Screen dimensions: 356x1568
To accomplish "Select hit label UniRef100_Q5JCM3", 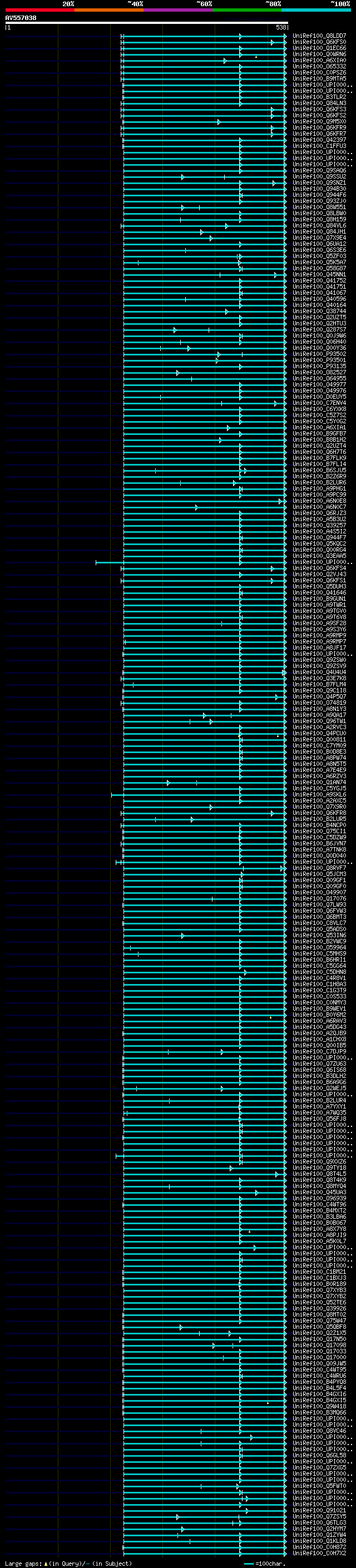I will (x=319, y=874).
